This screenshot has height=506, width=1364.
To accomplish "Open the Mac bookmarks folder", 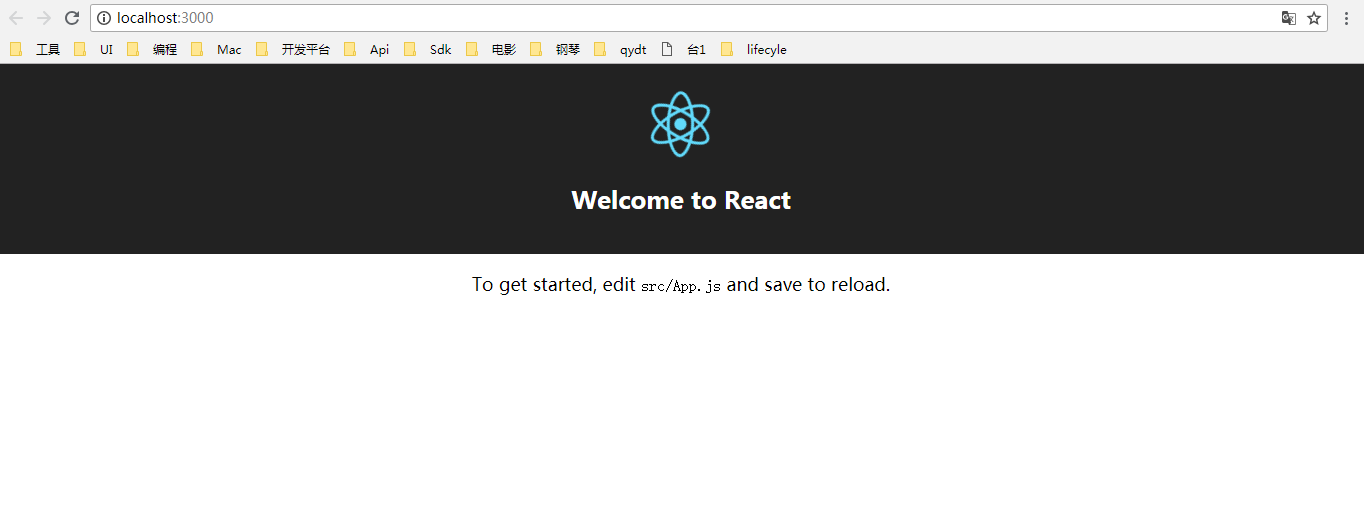I will (216, 49).
